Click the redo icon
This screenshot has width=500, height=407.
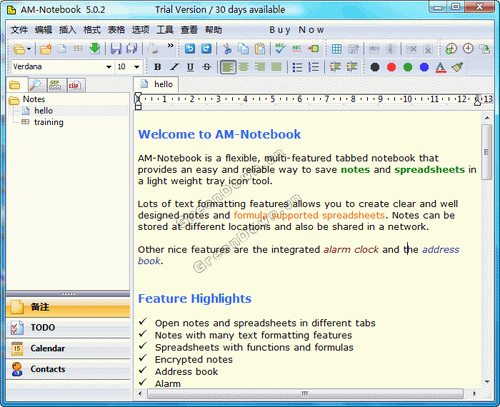click(206, 49)
